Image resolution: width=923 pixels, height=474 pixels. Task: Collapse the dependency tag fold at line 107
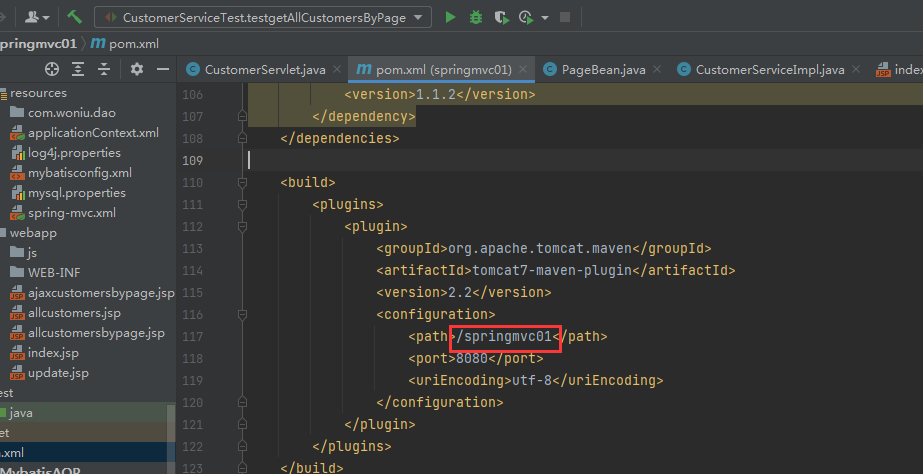[x=242, y=117]
